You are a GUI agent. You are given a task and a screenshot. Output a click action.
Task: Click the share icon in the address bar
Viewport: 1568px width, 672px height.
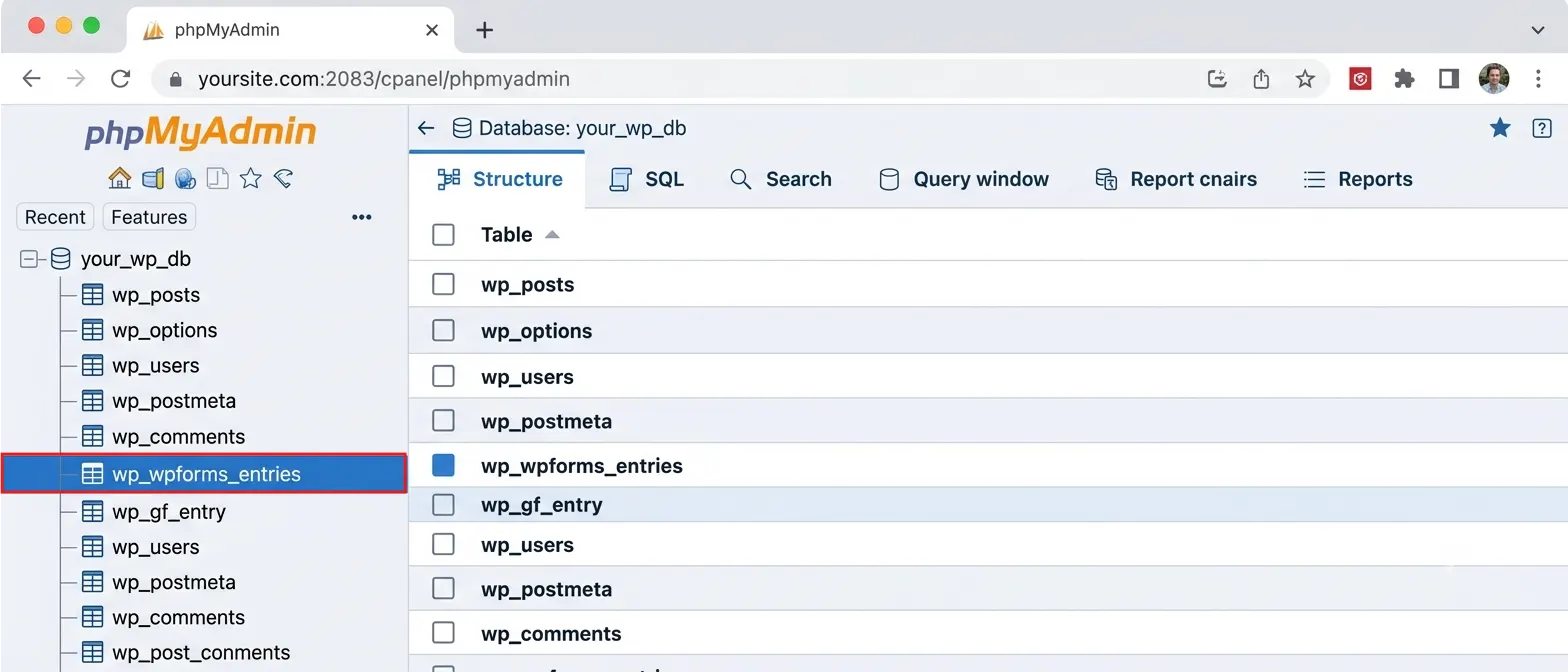point(1261,79)
